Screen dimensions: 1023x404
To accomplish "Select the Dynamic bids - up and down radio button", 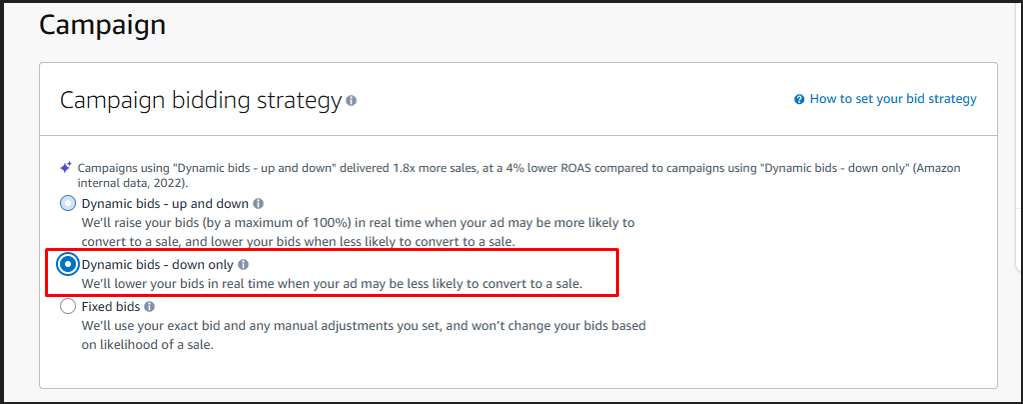I will point(68,204).
